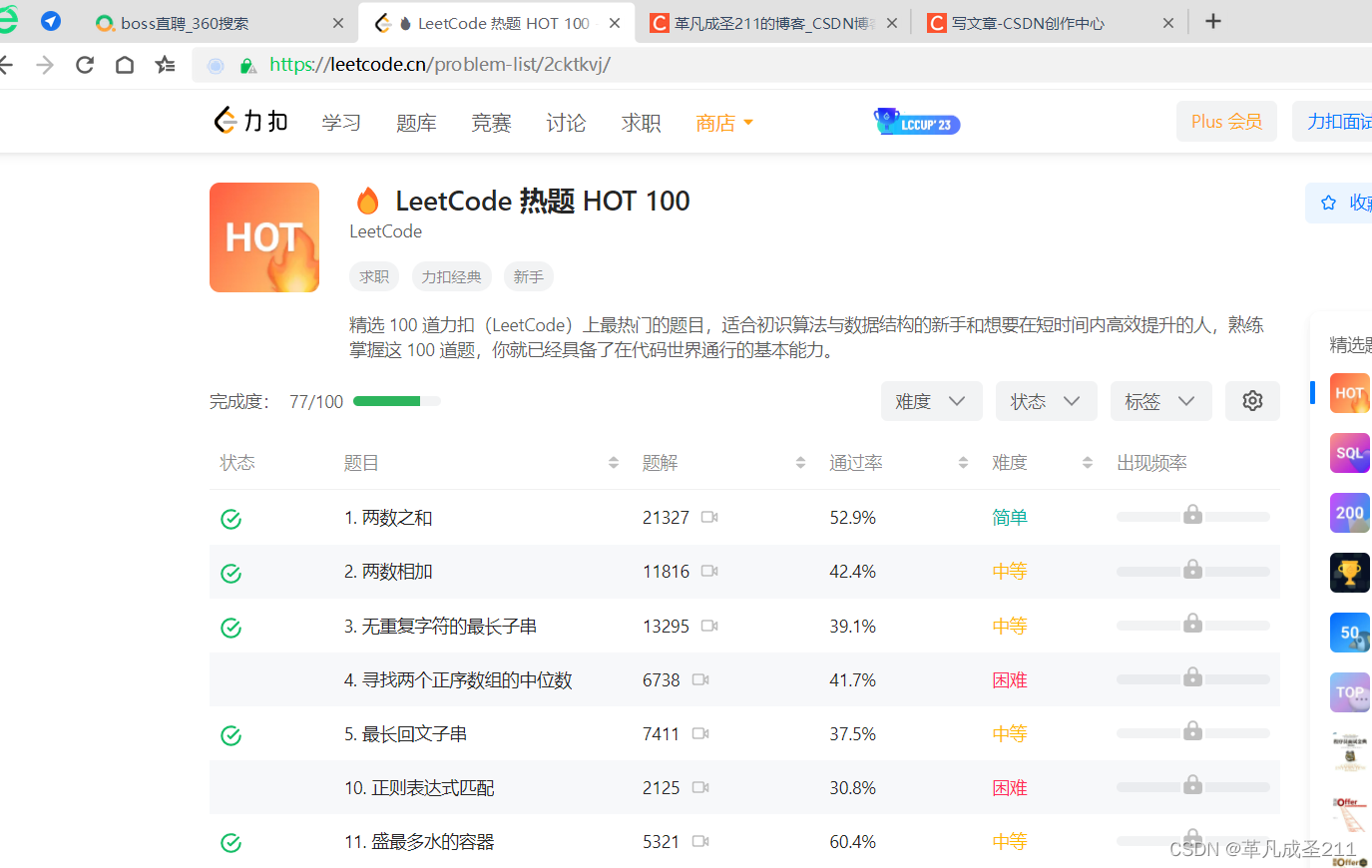Click the lock icon for 正则表达式匹配

(x=1192, y=785)
